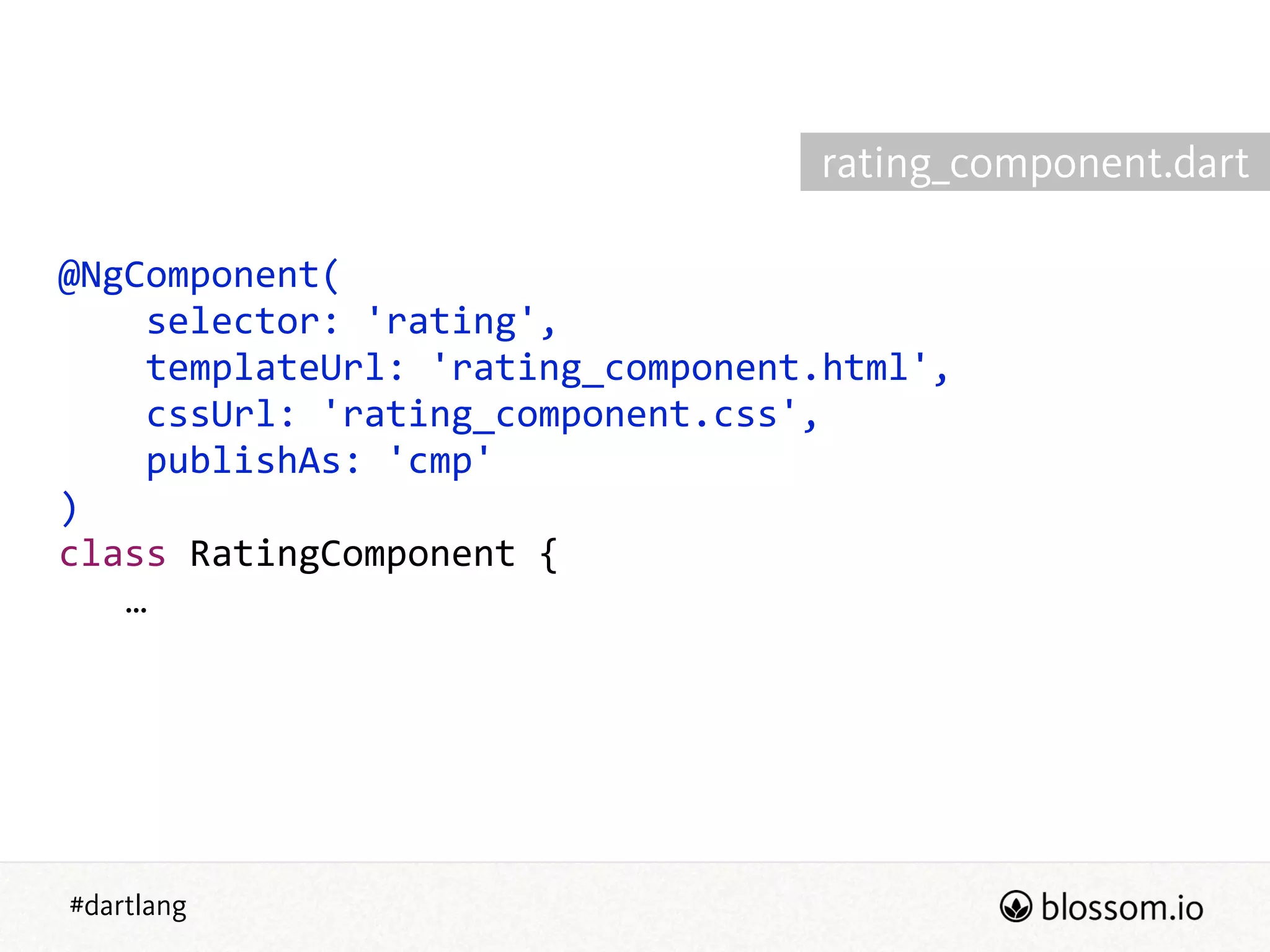Click the RatingComponent class name
The width and height of the screenshot is (1270, 952).
[x=352, y=555]
